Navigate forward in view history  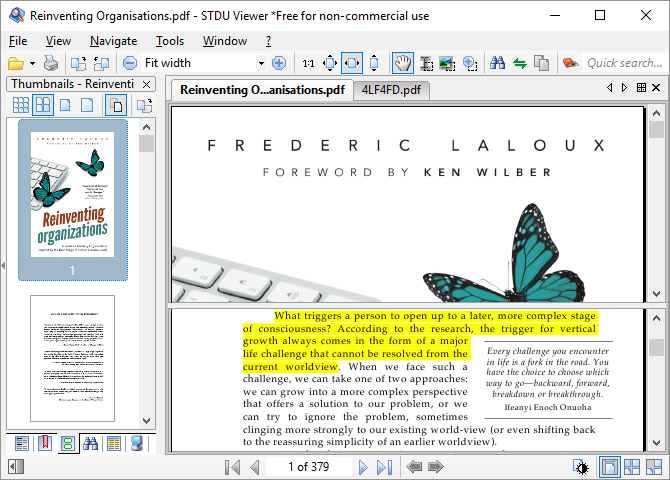[x=436, y=467]
